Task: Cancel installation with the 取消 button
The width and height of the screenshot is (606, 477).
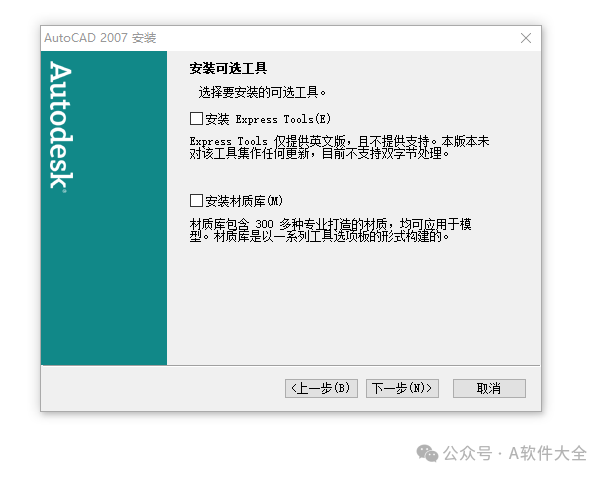Action: click(x=489, y=388)
